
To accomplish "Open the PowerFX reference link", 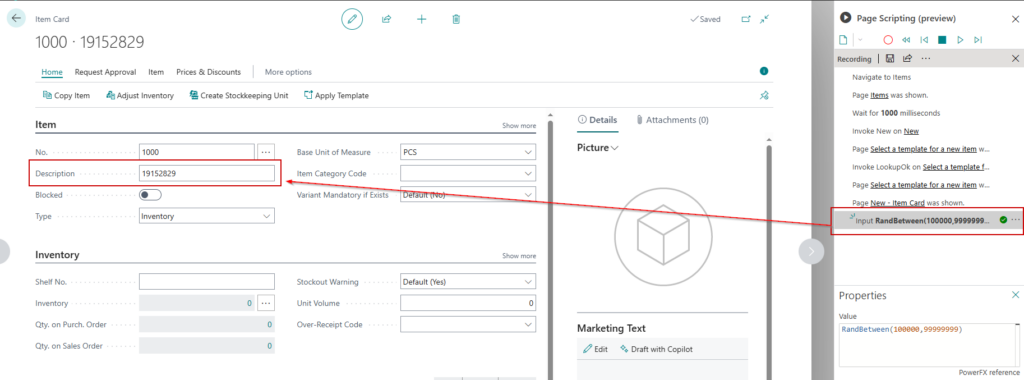I will click(x=989, y=372).
